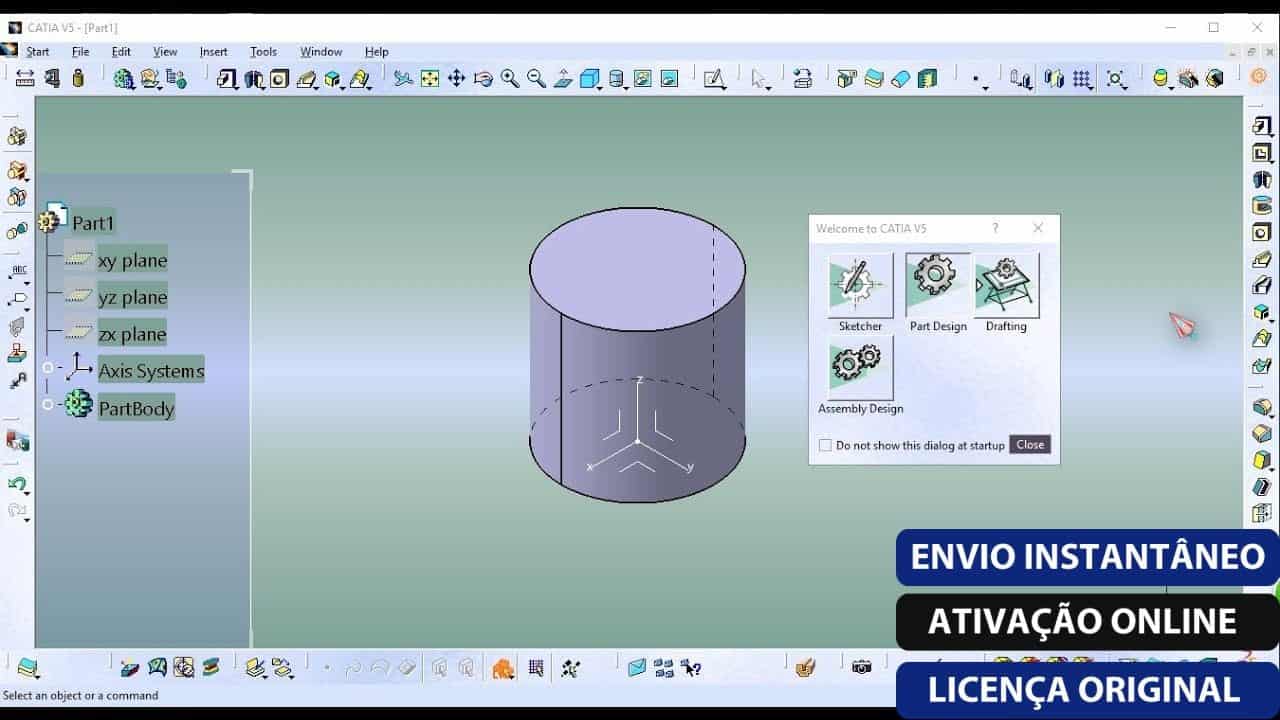Click the Fit All In icon
The width and height of the screenshot is (1280, 720).
click(430, 79)
